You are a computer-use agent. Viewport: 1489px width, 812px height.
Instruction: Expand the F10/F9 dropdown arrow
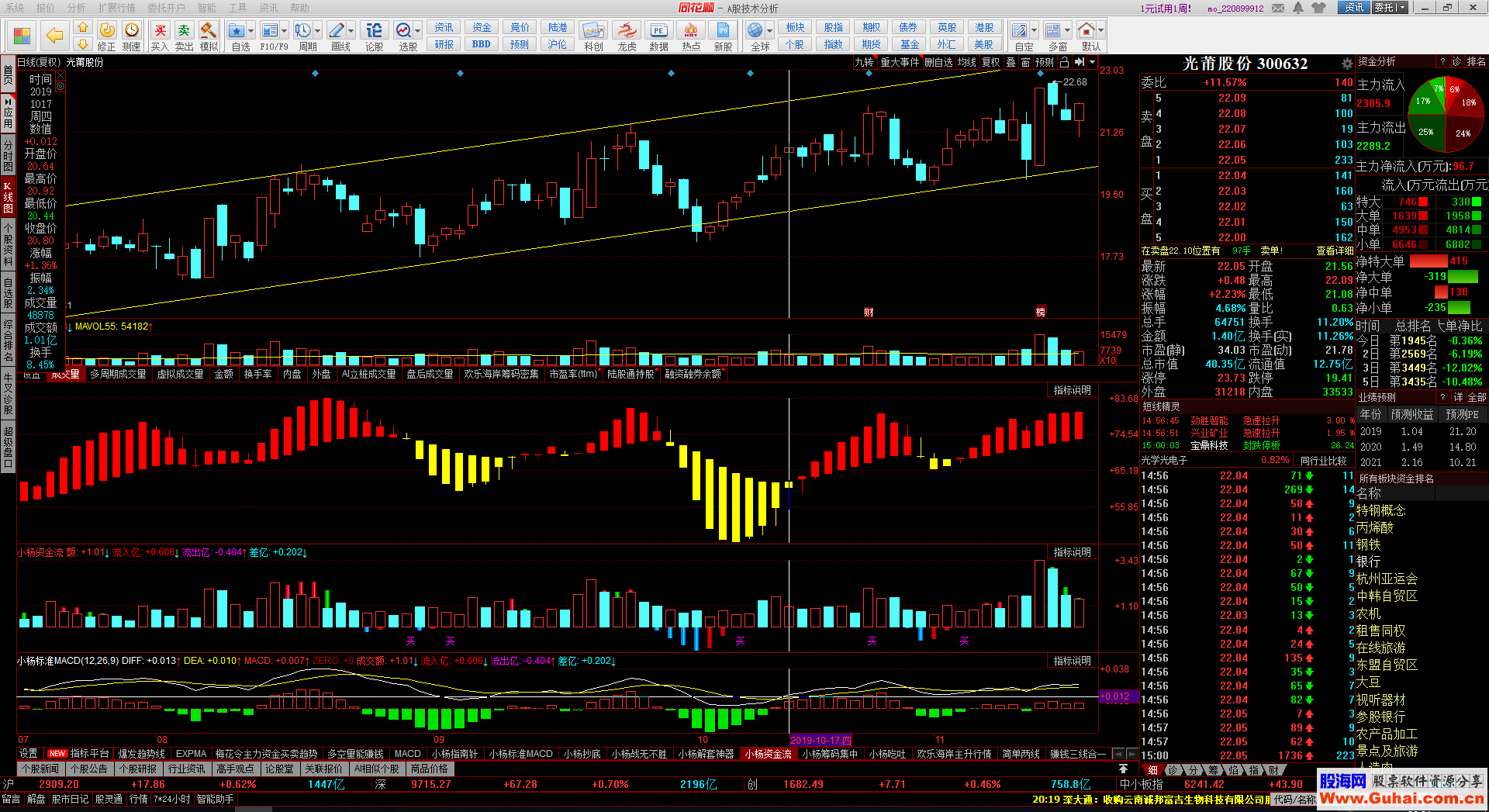(284, 31)
